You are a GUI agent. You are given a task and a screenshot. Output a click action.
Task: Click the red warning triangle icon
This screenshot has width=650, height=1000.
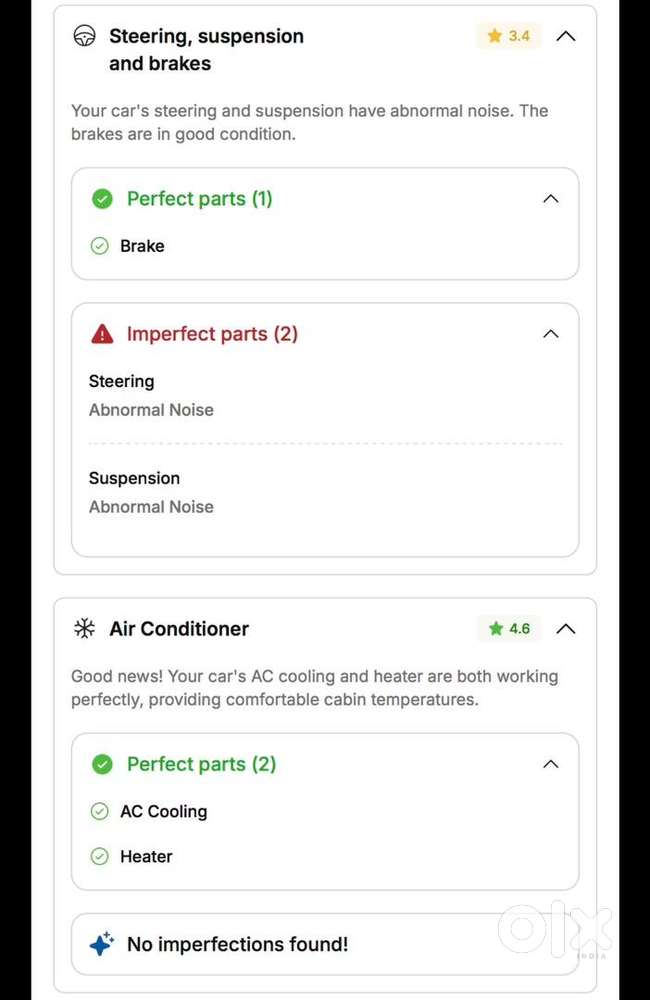coord(102,334)
